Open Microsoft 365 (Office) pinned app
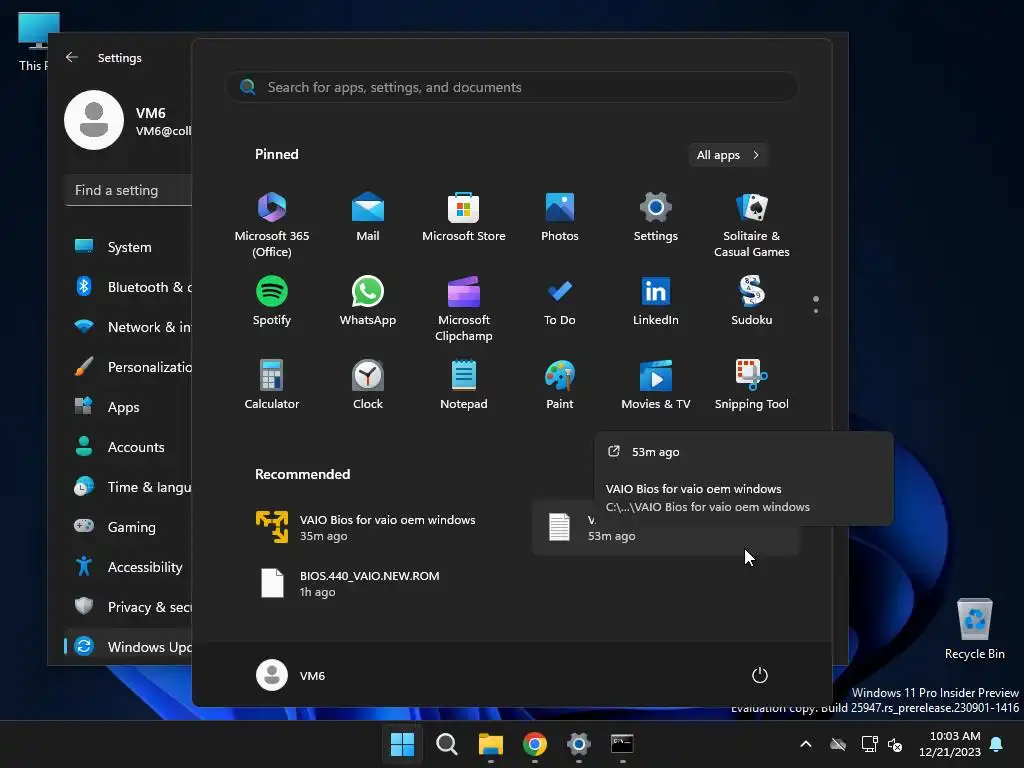The height and width of the screenshot is (768, 1024). [272, 224]
